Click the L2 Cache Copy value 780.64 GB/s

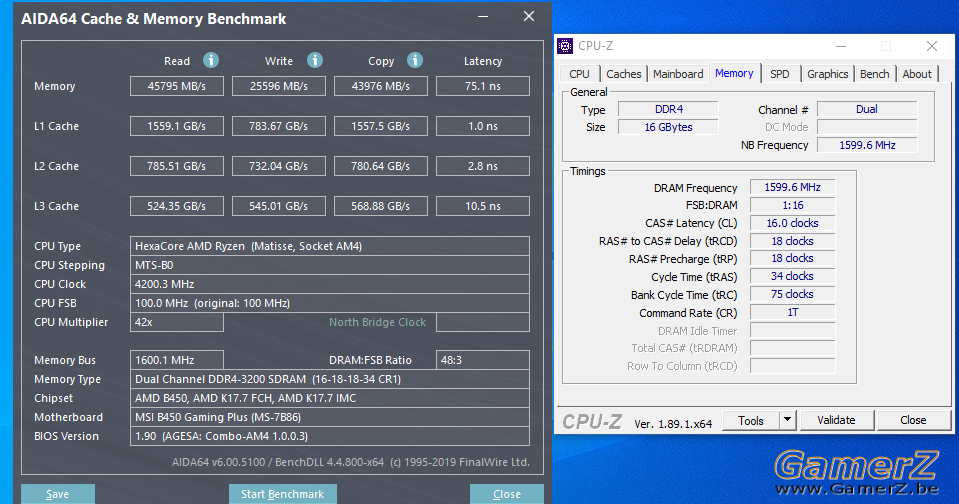click(x=380, y=166)
